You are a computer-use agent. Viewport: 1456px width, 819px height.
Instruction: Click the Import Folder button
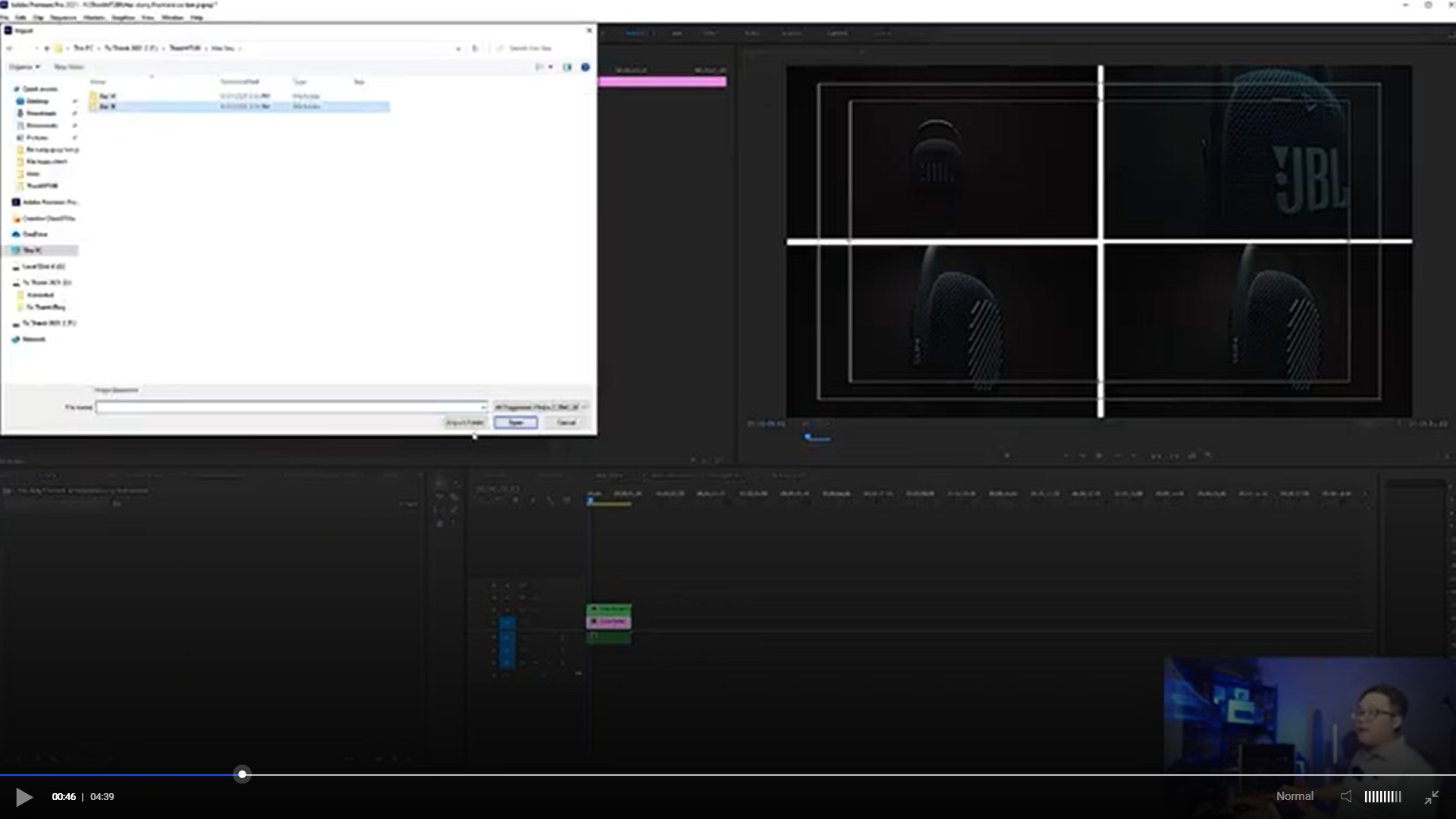464,422
